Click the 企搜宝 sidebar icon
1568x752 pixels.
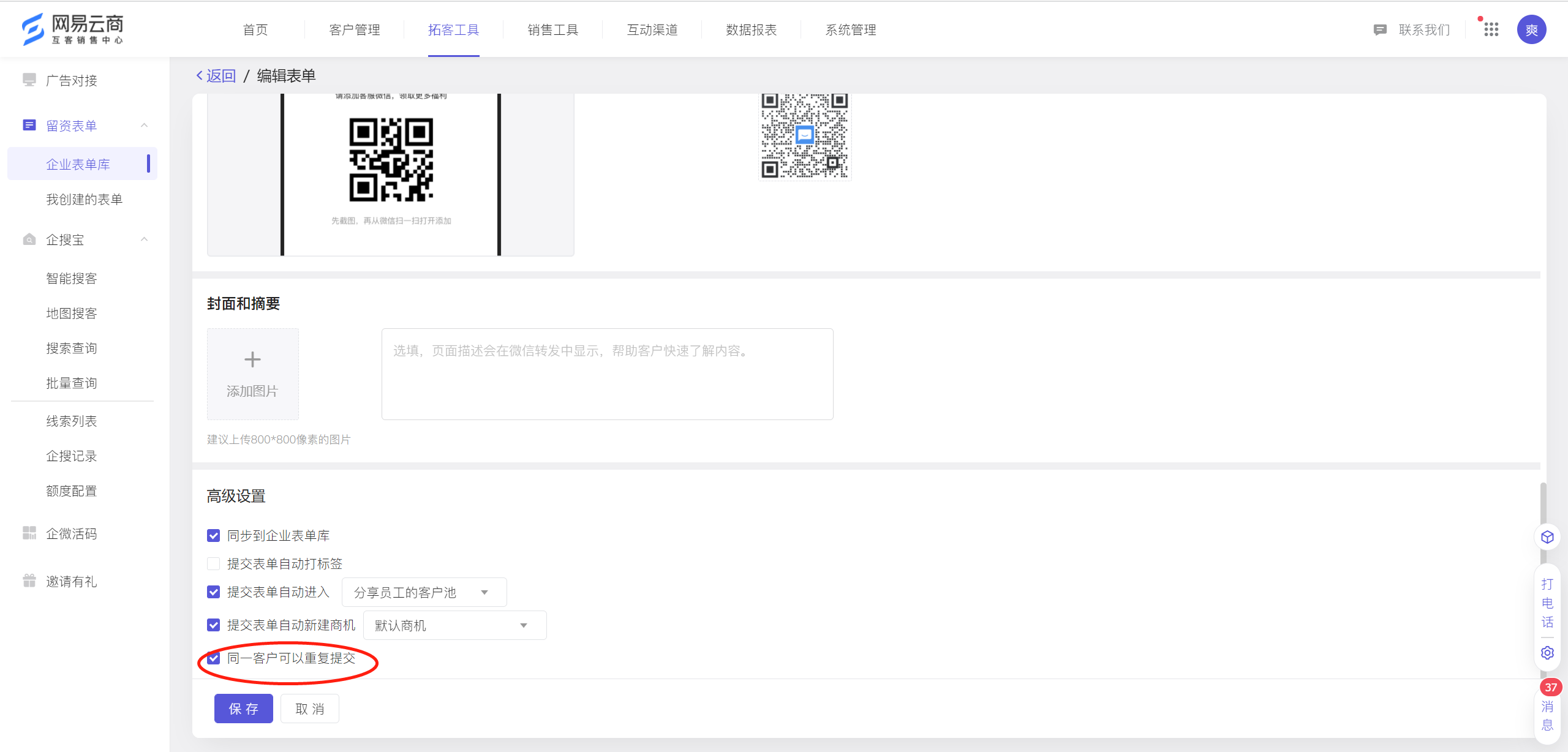click(29, 239)
